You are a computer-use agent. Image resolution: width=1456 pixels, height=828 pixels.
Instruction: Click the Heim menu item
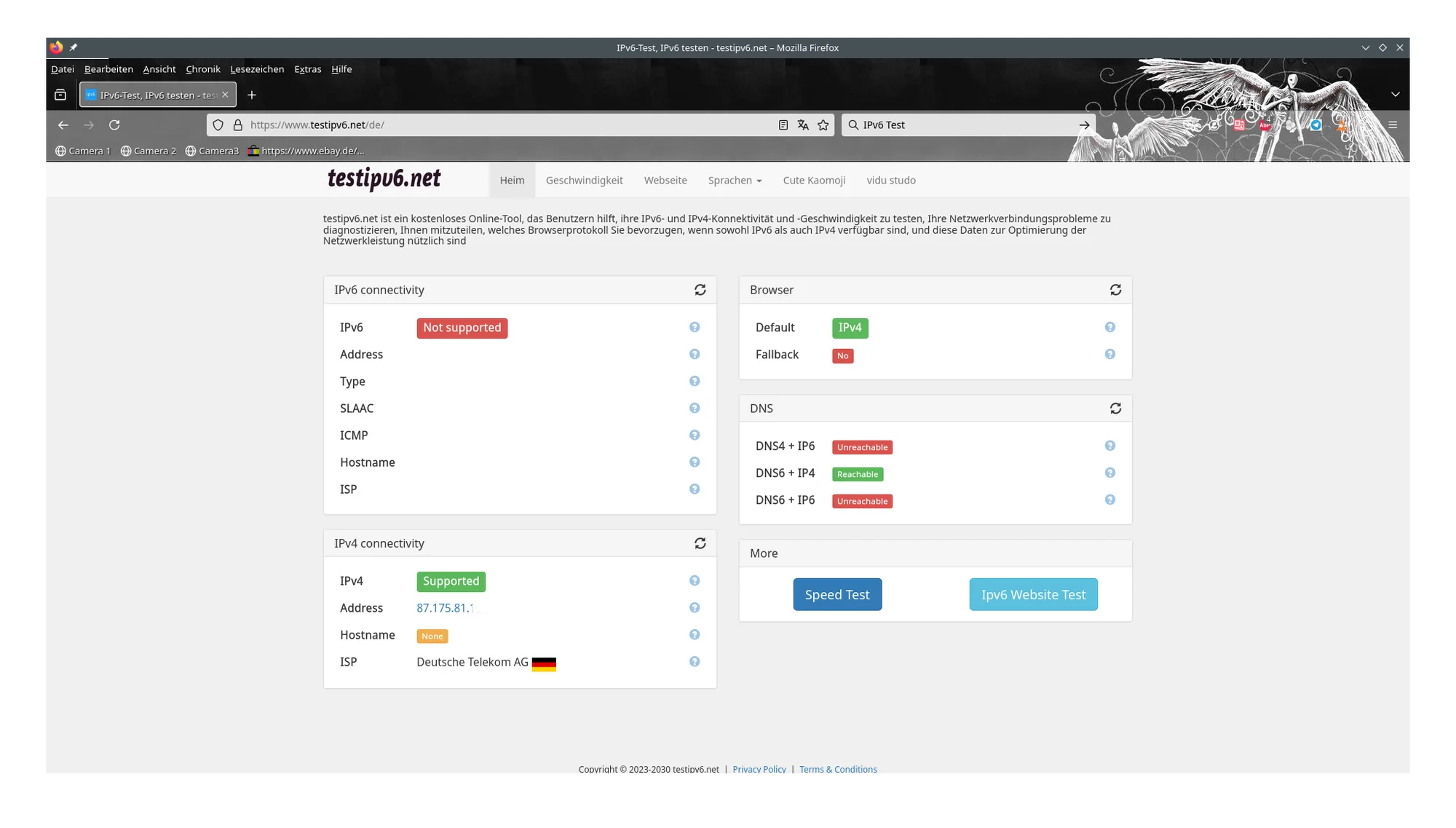click(512, 180)
